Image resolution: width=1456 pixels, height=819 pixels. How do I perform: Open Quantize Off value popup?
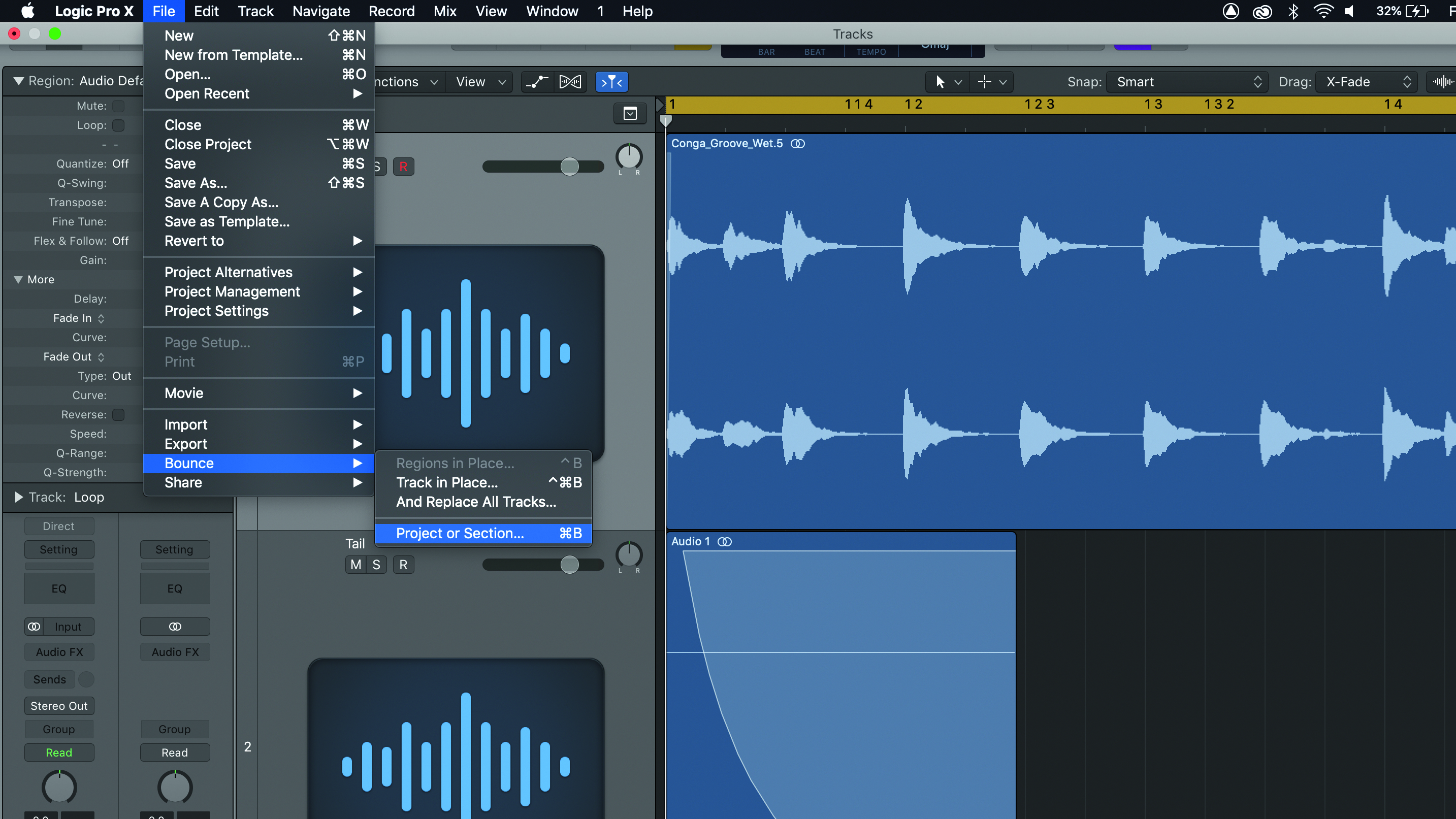click(120, 163)
